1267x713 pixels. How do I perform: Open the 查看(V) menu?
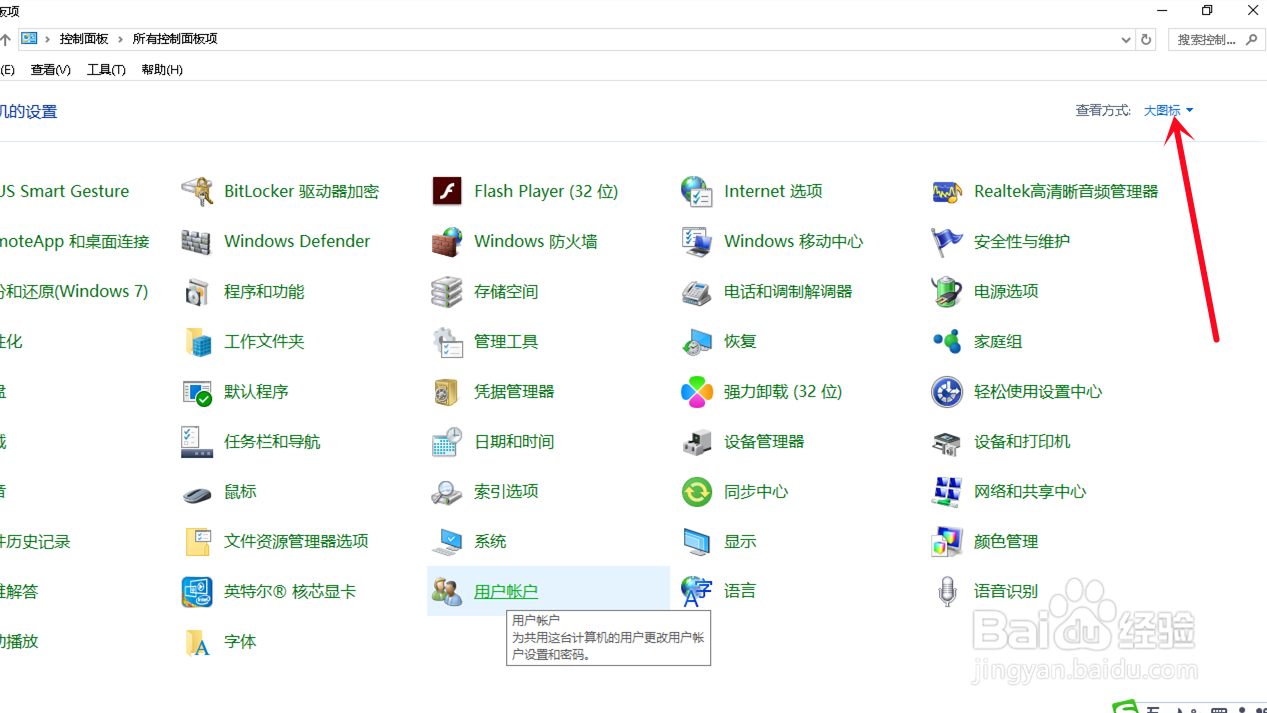point(51,70)
